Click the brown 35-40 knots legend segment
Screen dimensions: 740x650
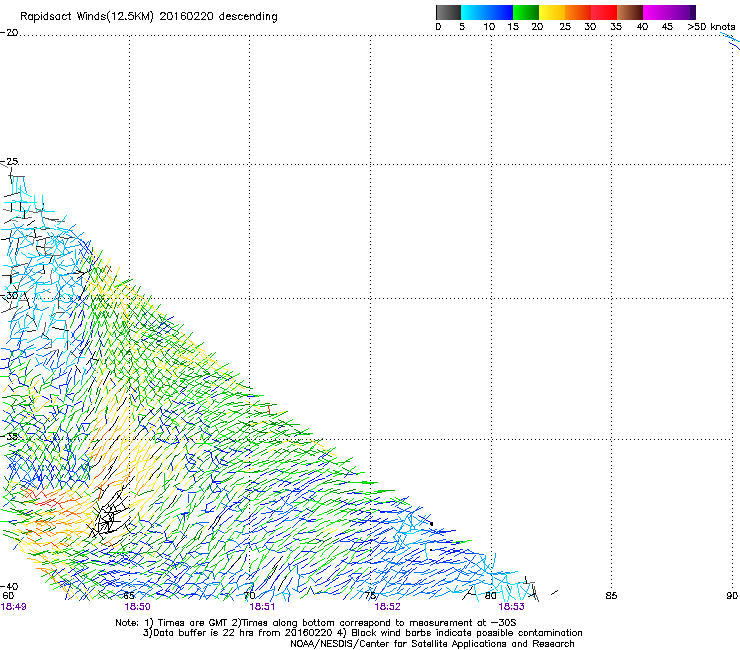[630, 12]
